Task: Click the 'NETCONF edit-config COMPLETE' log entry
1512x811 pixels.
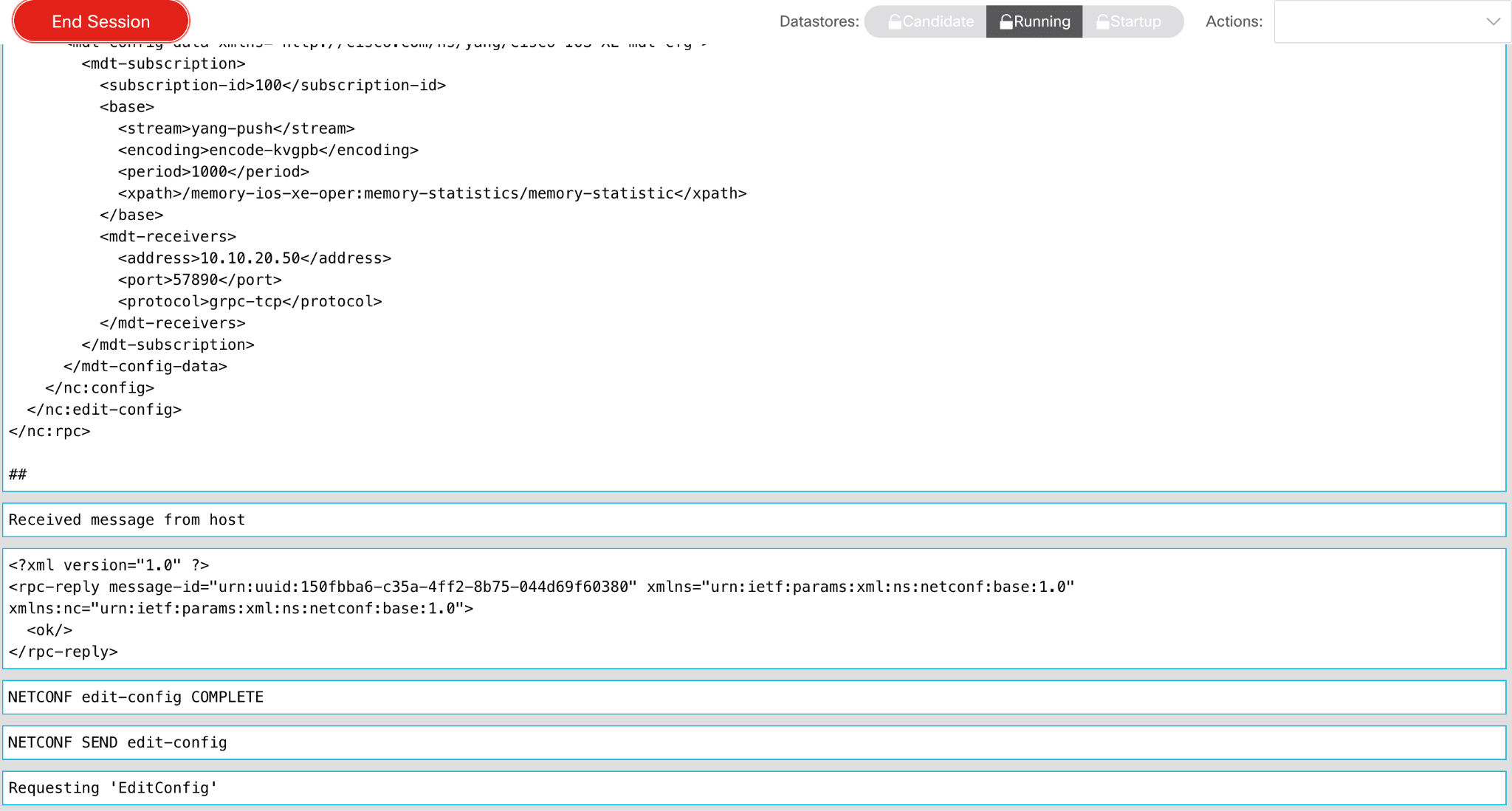Action: 136,697
